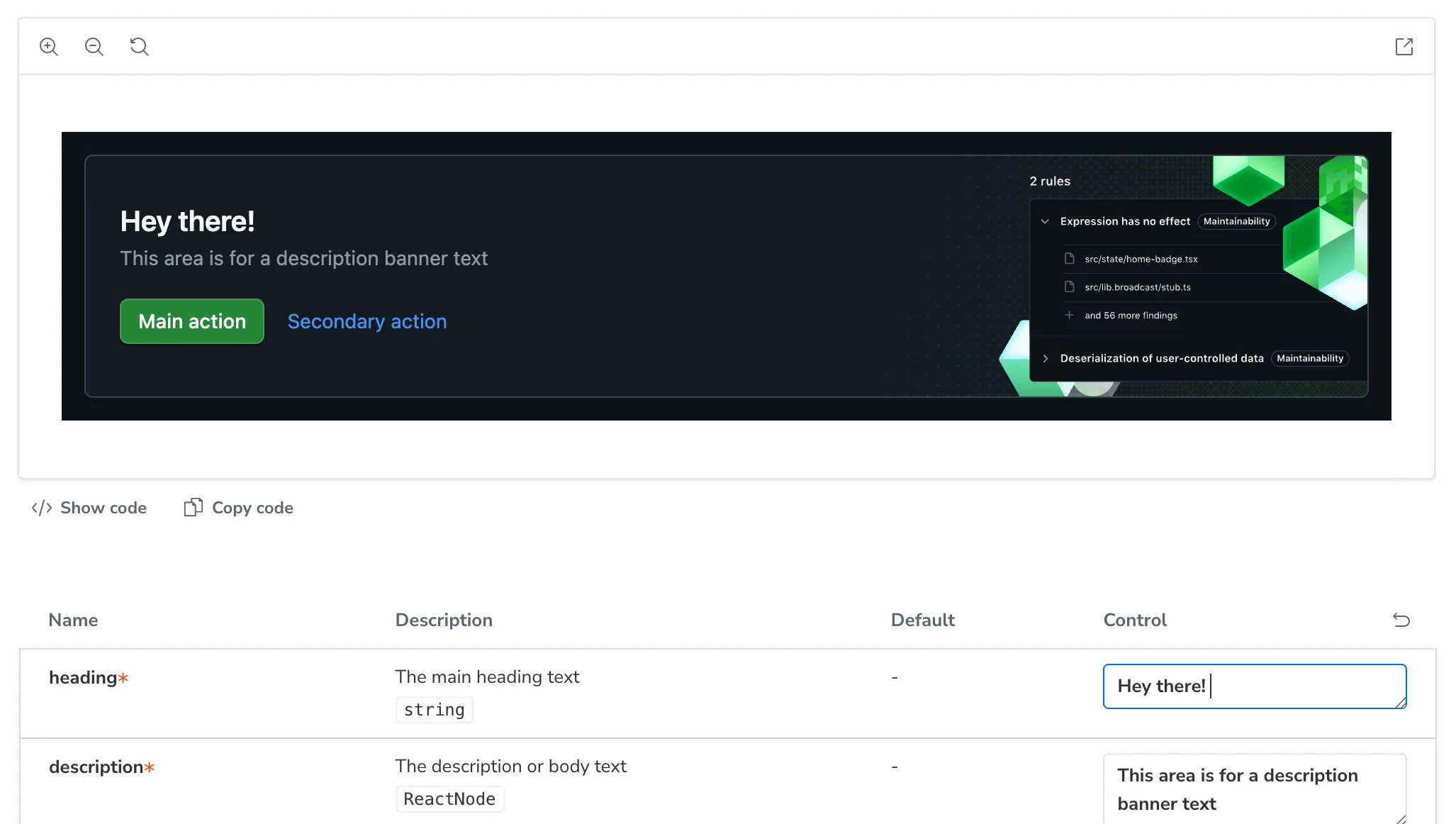Open canvas in new tab icon
Screen dimensions: 1456x824
tap(1404, 47)
